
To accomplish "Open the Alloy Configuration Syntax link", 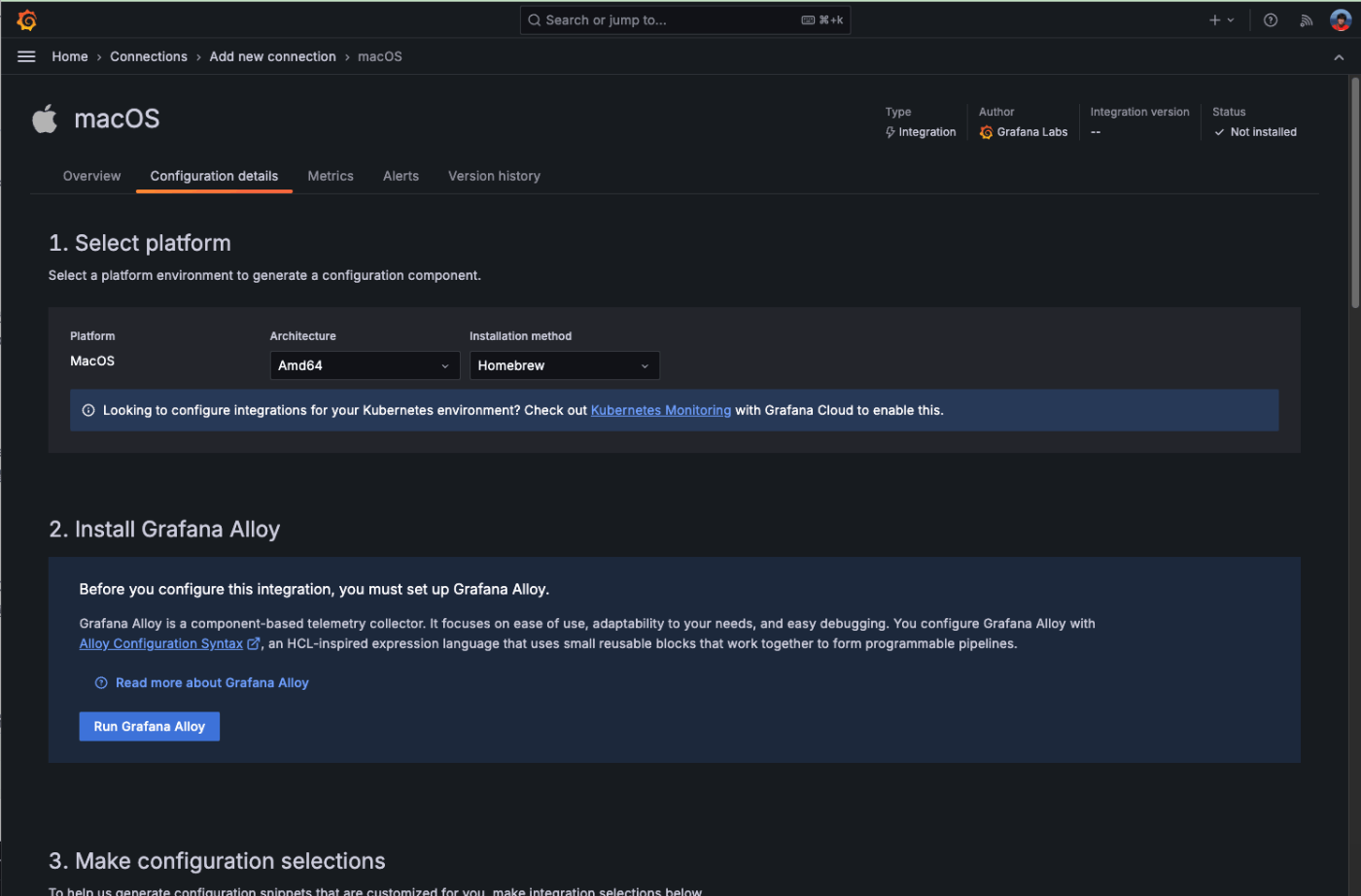I will tap(161, 643).
